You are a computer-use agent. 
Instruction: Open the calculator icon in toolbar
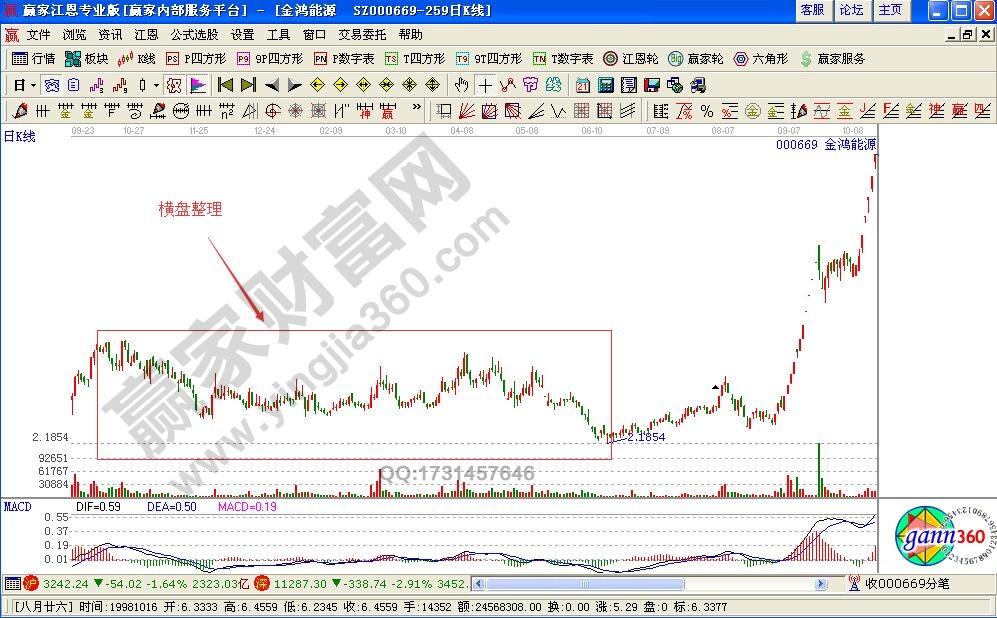606,85
